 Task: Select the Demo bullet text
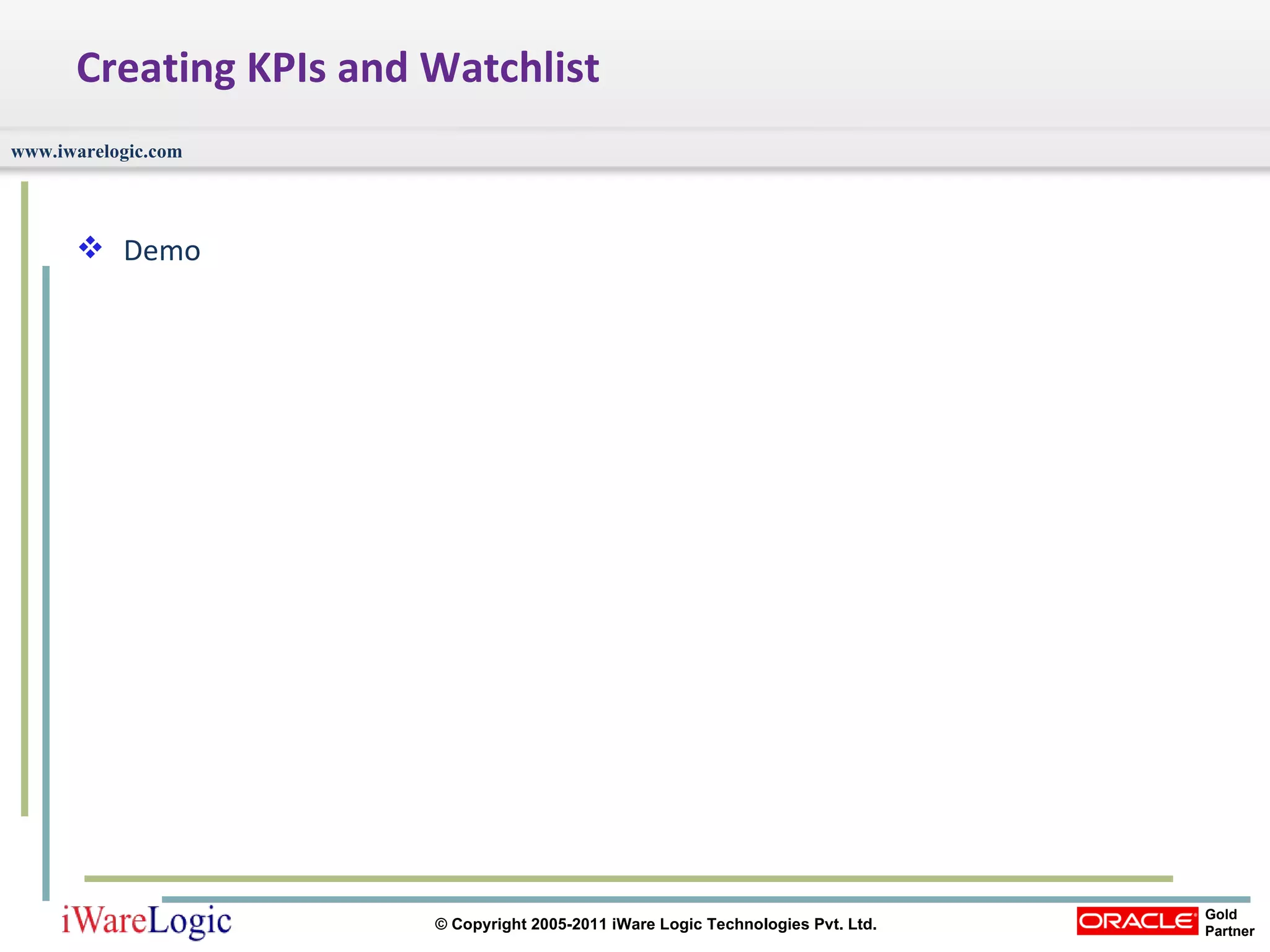point(162,251)
